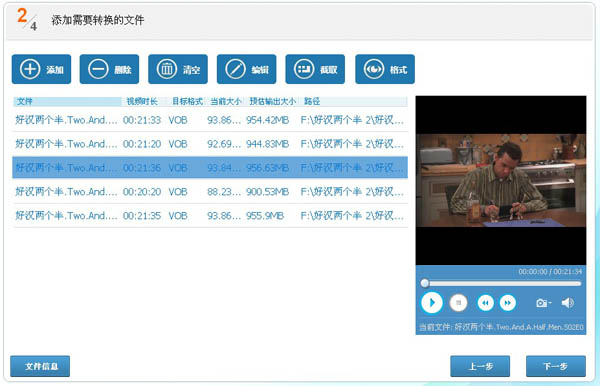The image size is (600, 386).
Task: Select the file row with duration 00:21:20
Action: [210, 144]
